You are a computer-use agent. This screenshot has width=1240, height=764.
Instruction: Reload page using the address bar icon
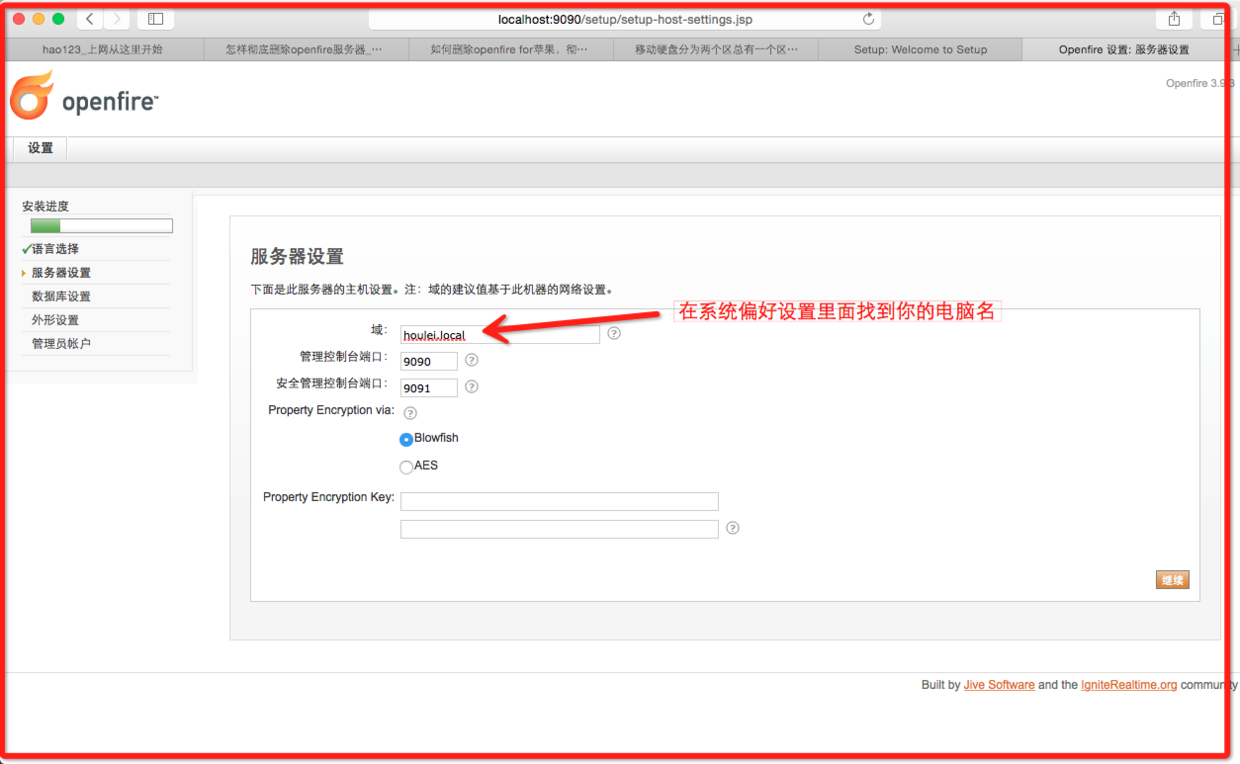tap(868, 19)
